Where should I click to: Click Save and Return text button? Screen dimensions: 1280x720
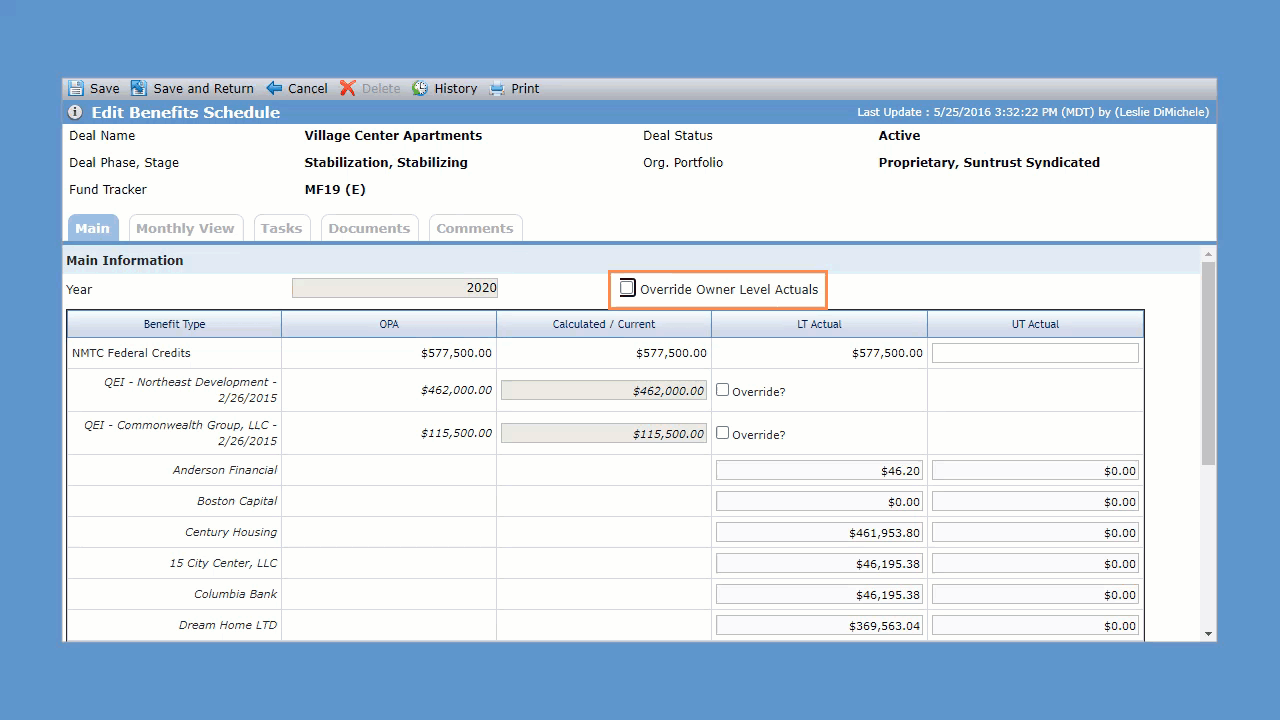[x=203, y=88]
